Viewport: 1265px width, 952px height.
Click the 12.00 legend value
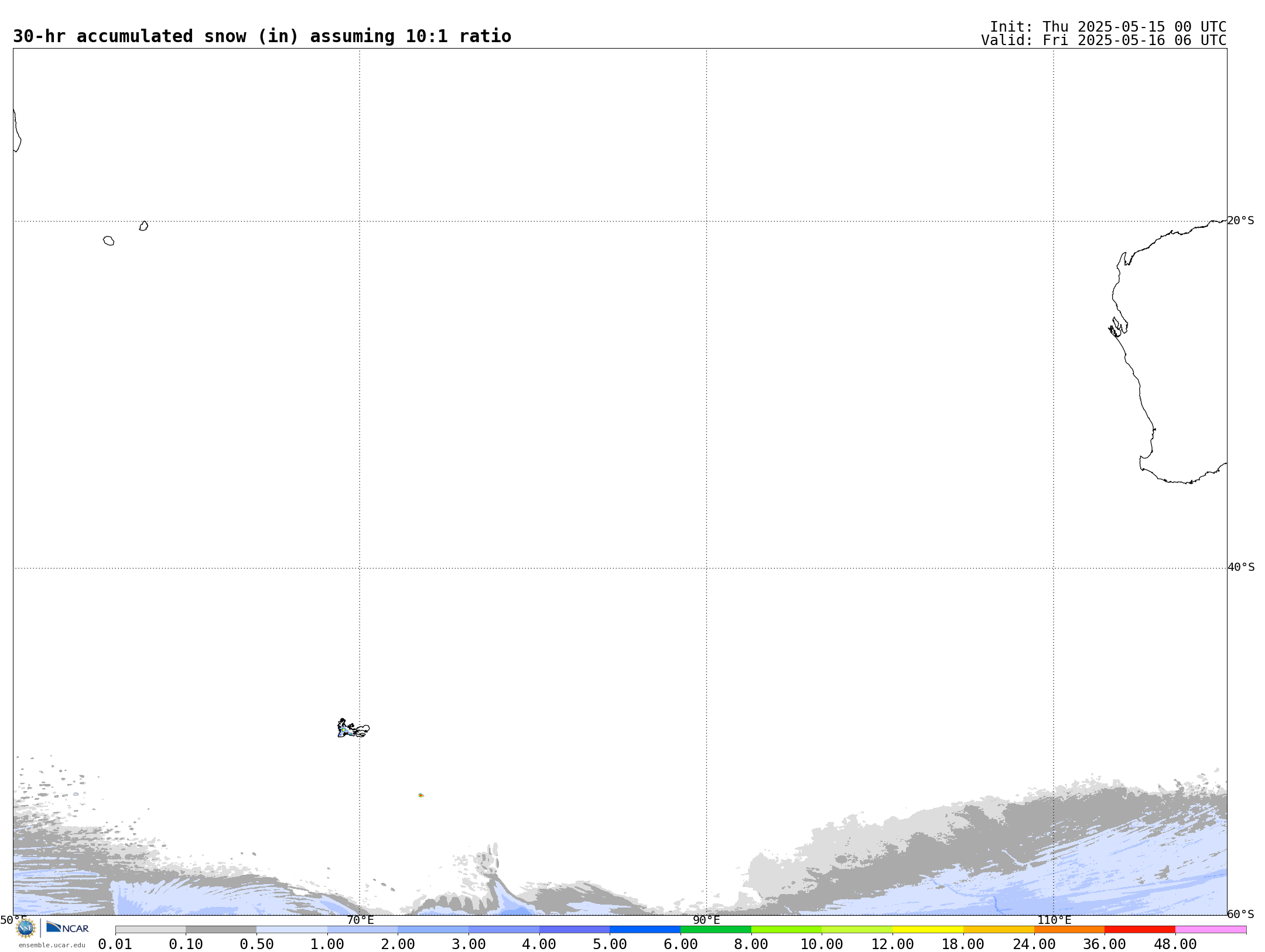coord(893,944)
